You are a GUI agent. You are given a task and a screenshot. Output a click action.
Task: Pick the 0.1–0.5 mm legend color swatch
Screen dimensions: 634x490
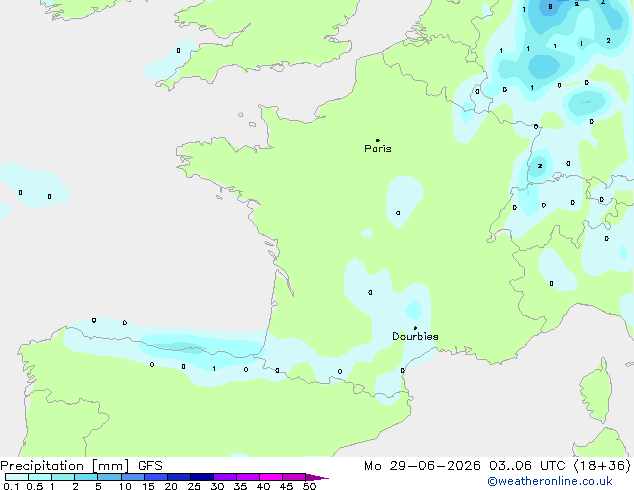pos(17,477)
